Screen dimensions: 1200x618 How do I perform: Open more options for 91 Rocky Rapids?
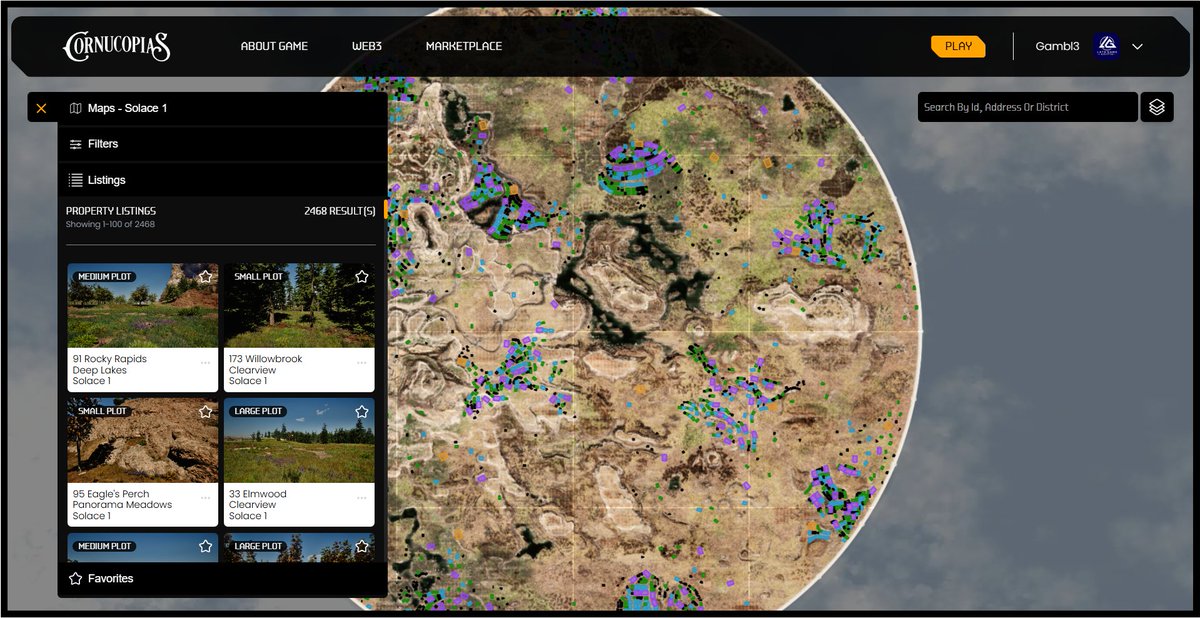pos(206,362)
